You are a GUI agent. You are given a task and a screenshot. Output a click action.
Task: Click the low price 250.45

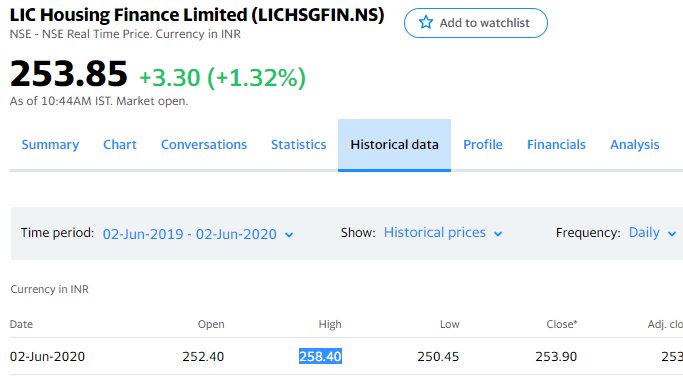point(438,357)
